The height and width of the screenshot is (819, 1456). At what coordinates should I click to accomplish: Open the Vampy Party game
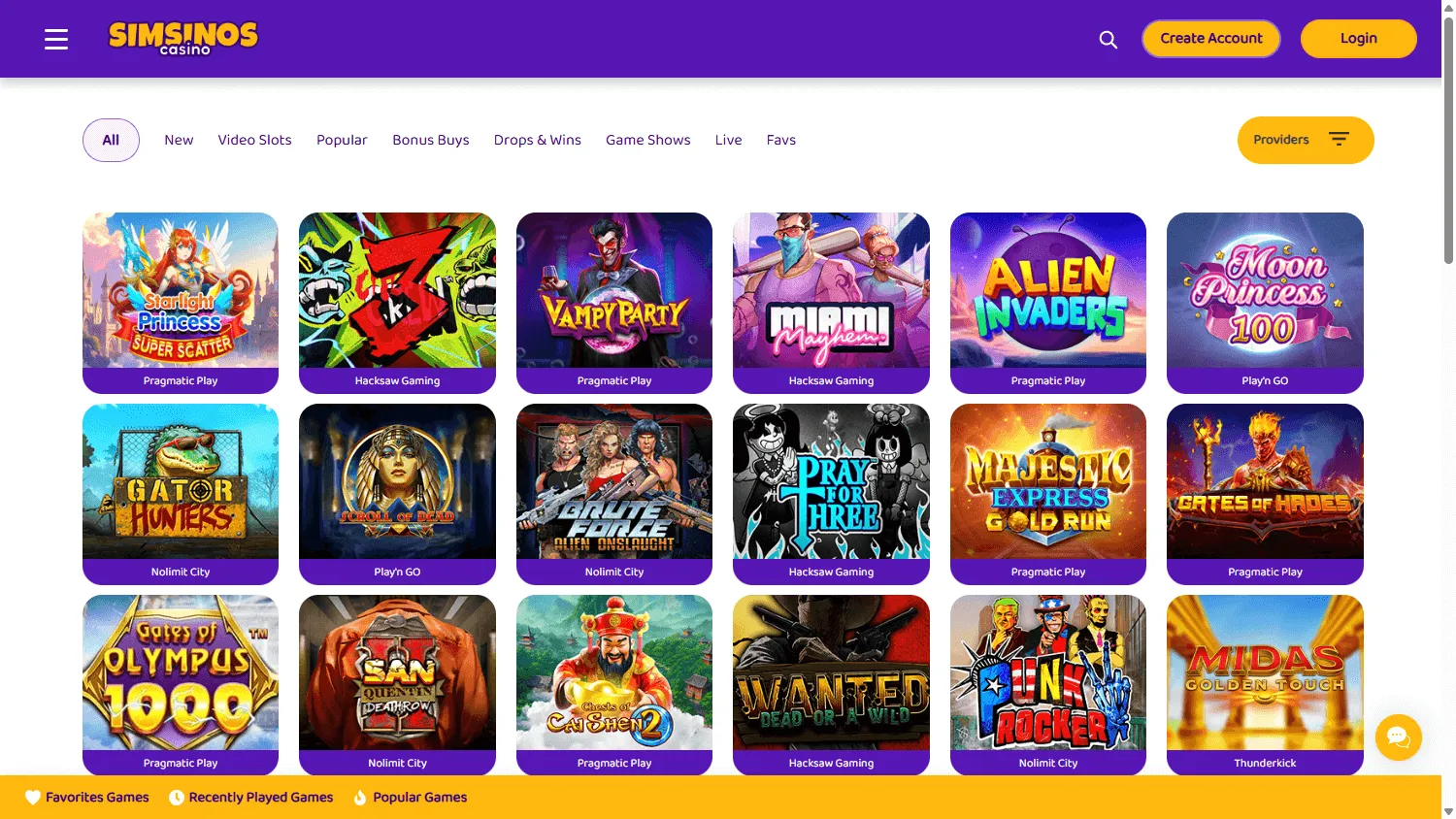pyautogui.click(x=614, y=303)
